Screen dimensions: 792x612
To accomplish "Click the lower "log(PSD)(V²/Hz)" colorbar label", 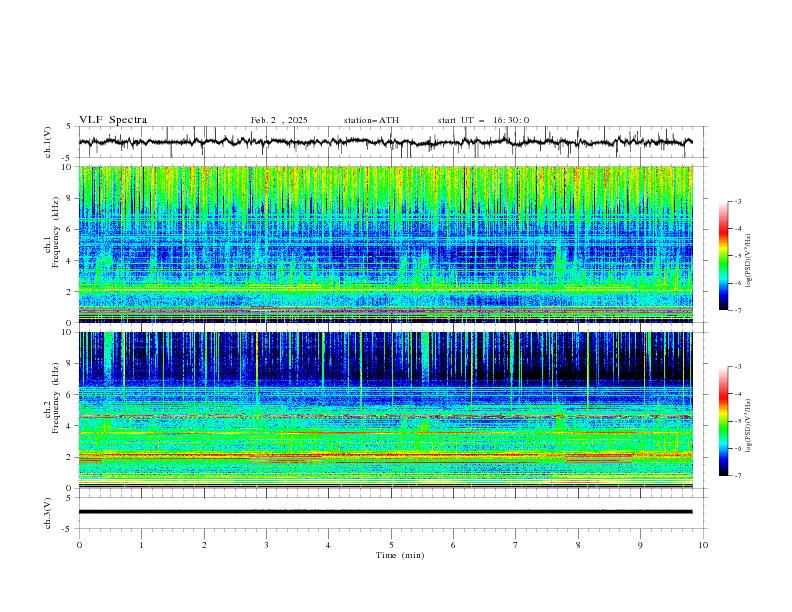I will pos(748,425).
